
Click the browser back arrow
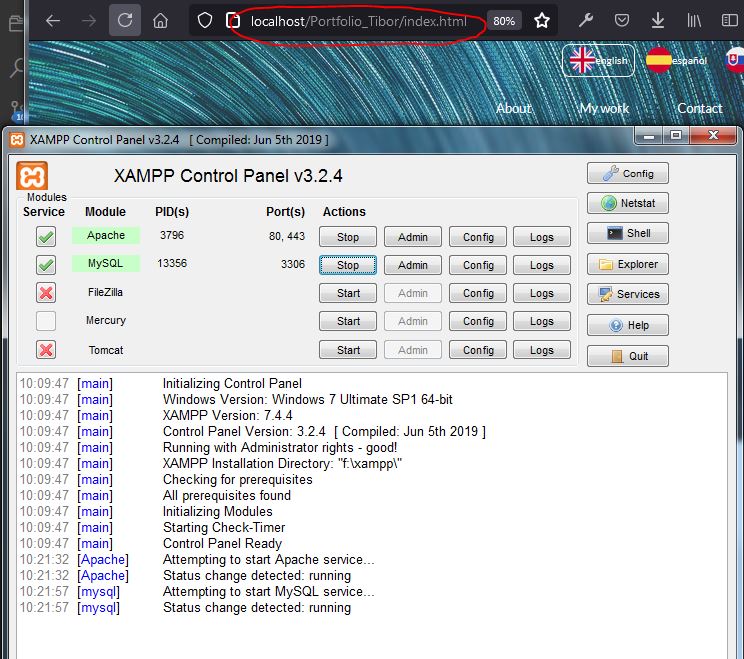click(x=53, y=20)
